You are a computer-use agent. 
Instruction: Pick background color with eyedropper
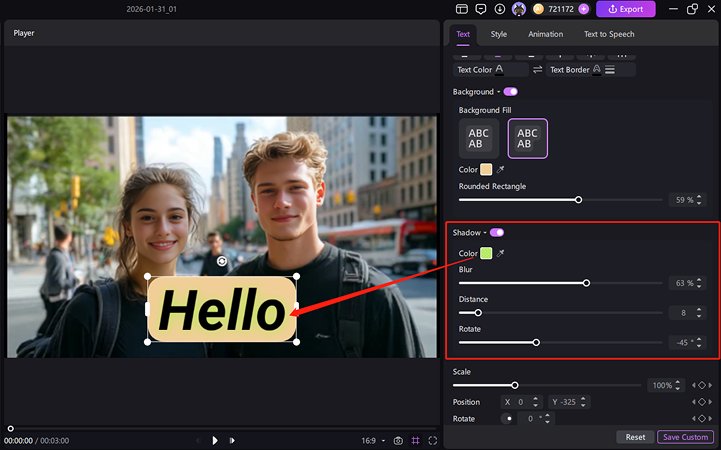point(500,170)
